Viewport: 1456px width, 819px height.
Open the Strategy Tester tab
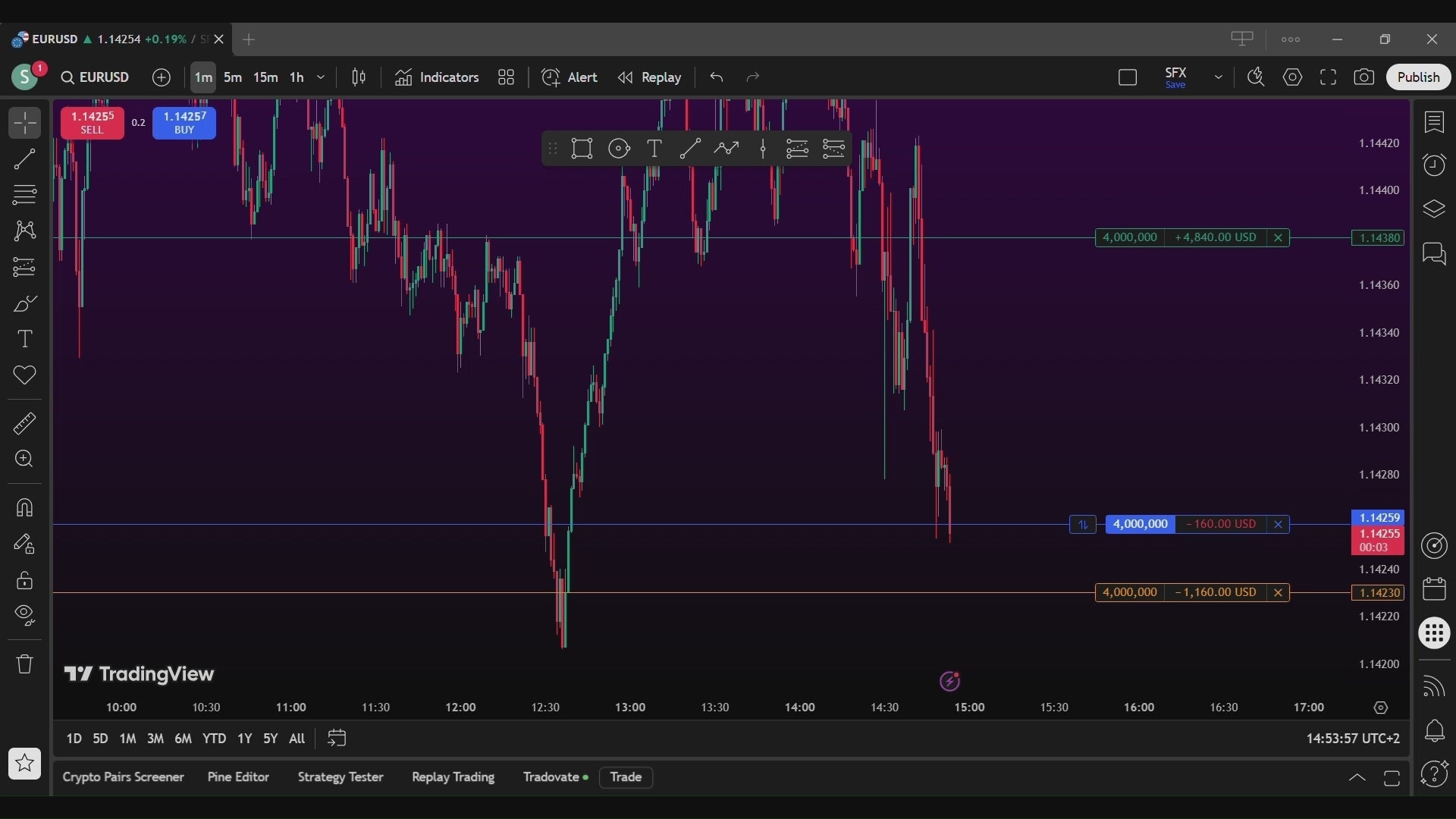tap(340, 777)
